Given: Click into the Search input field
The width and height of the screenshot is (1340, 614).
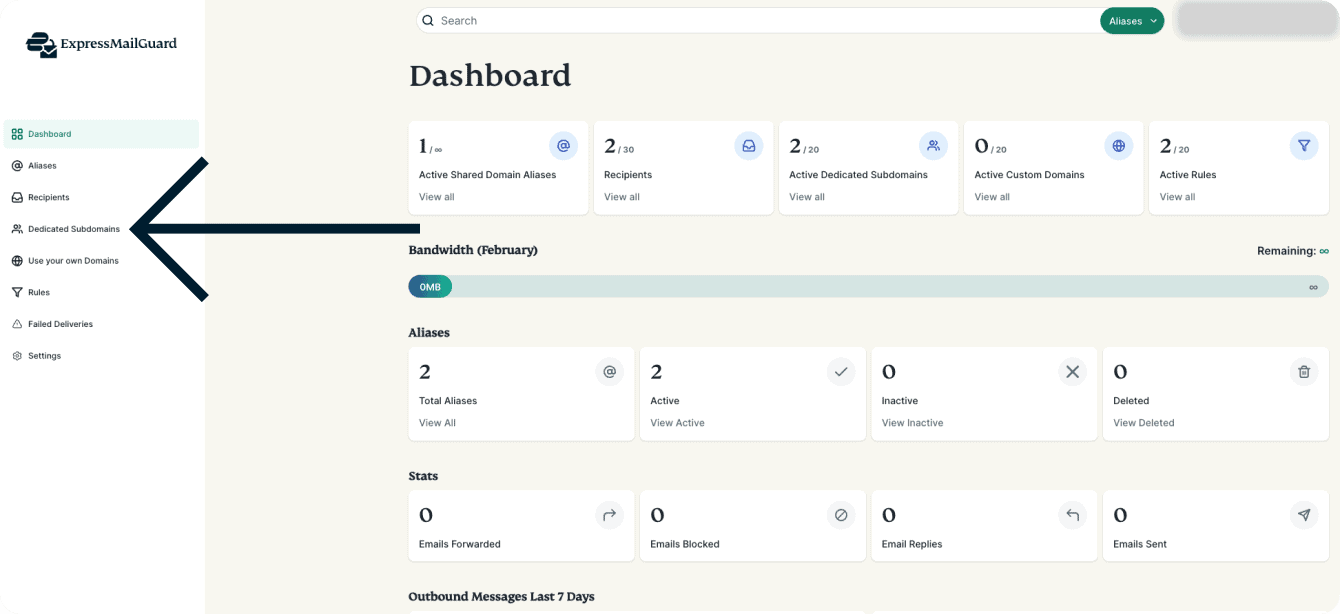Looking at the screenshot, I should tap(760, 21).
